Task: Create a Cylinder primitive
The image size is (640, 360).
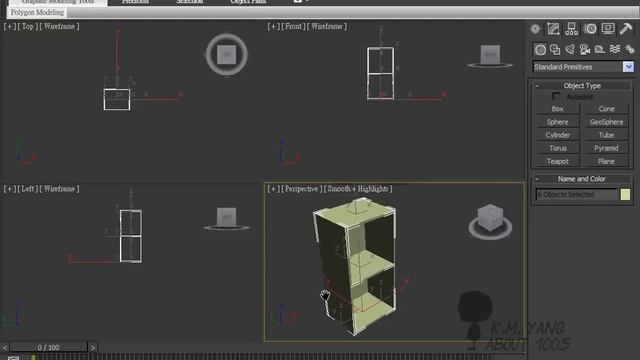Action: pyautogui.click(x=558, y=135)
